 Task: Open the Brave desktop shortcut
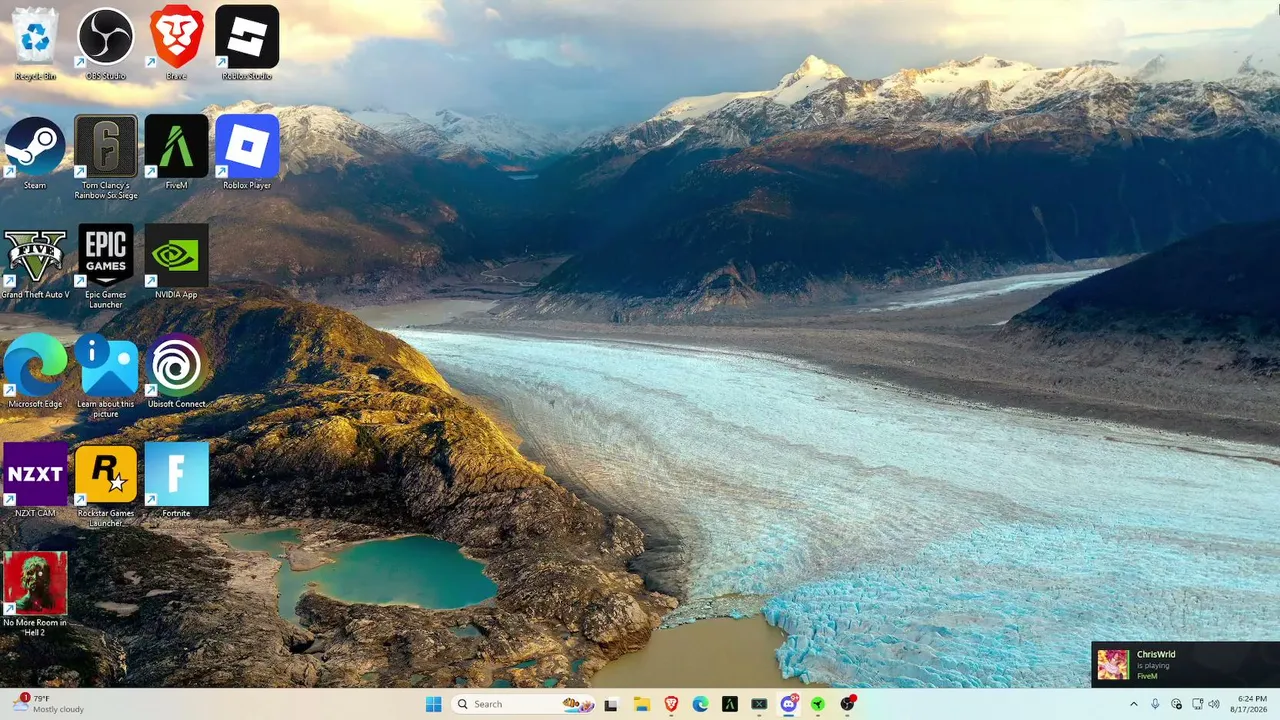[x=176, y=43]
